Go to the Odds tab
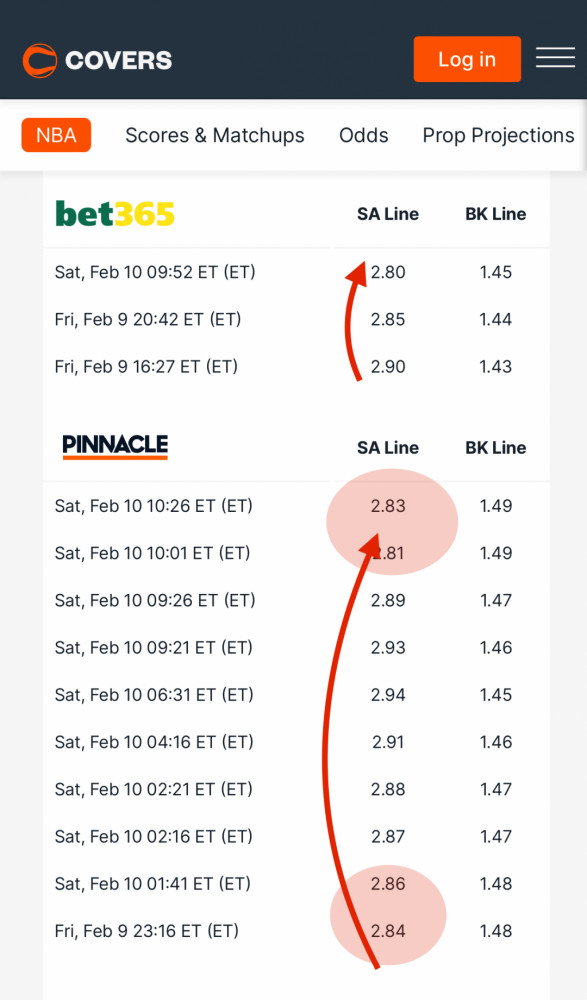Image resolution: width=587 pixels, height=1000 pixels. (364, 135)
